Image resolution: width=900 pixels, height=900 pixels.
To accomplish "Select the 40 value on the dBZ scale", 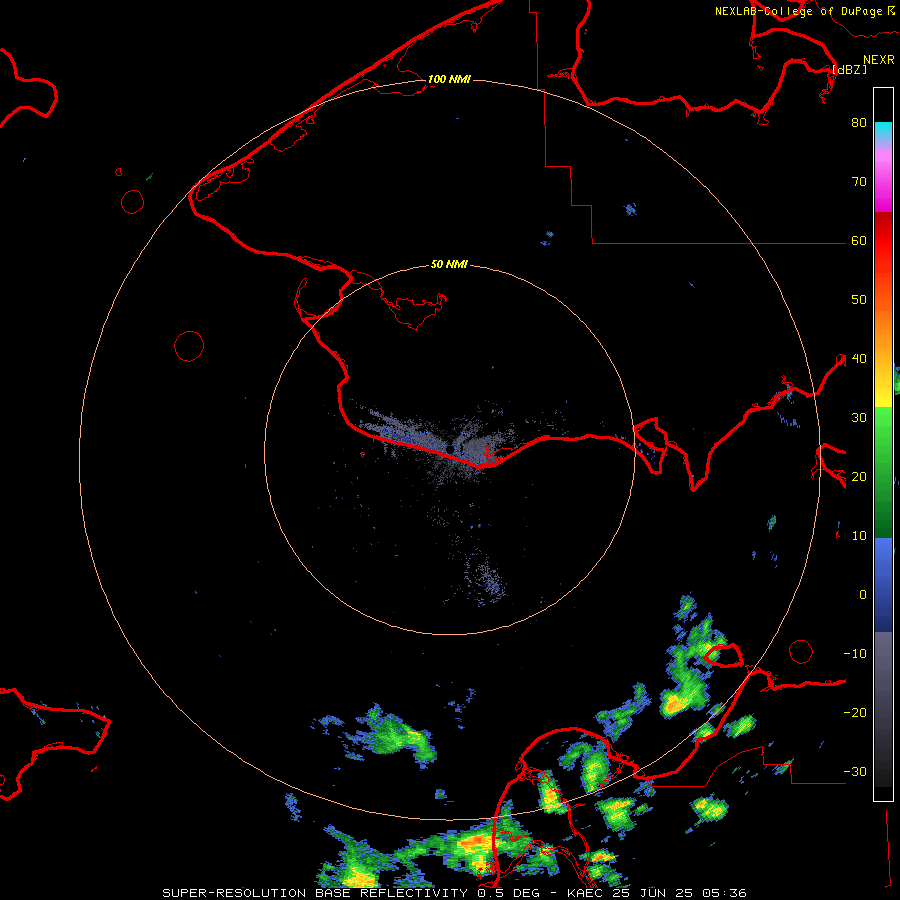I will pos(859,359).
